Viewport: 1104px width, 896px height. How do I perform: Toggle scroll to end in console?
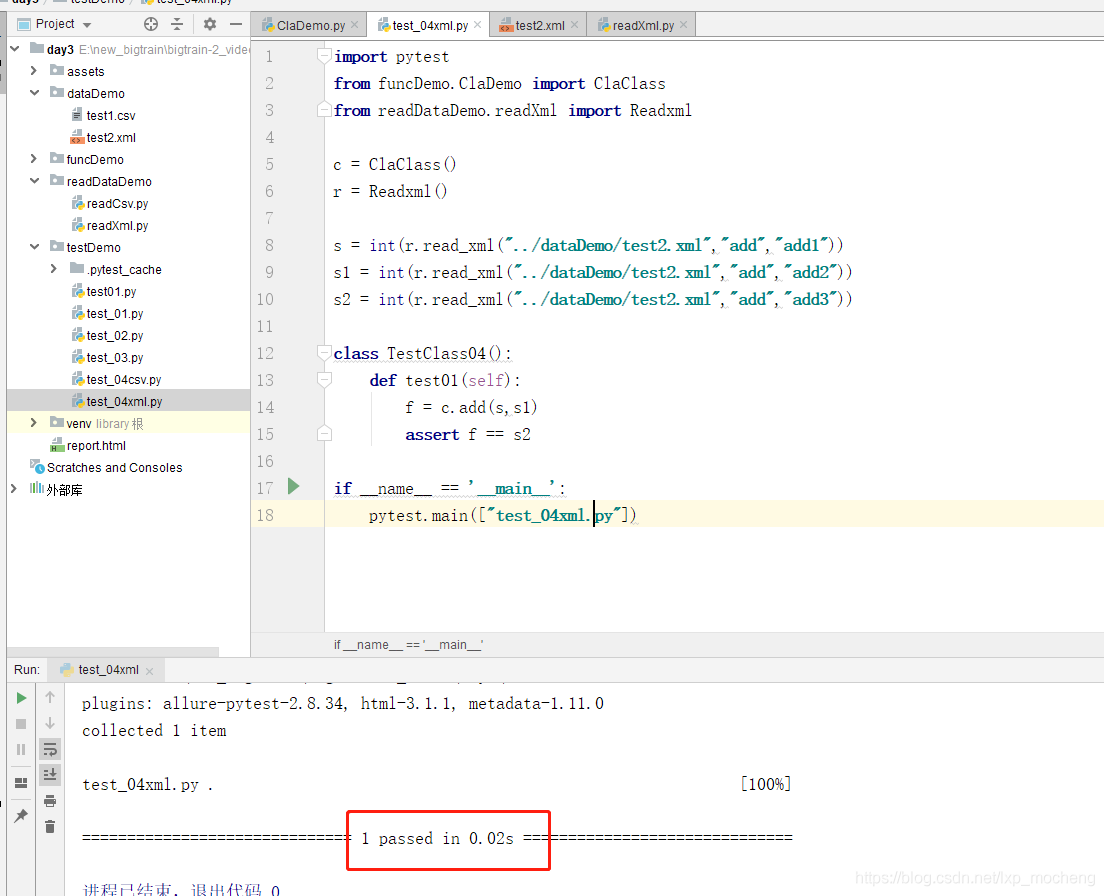pos(50,775)
